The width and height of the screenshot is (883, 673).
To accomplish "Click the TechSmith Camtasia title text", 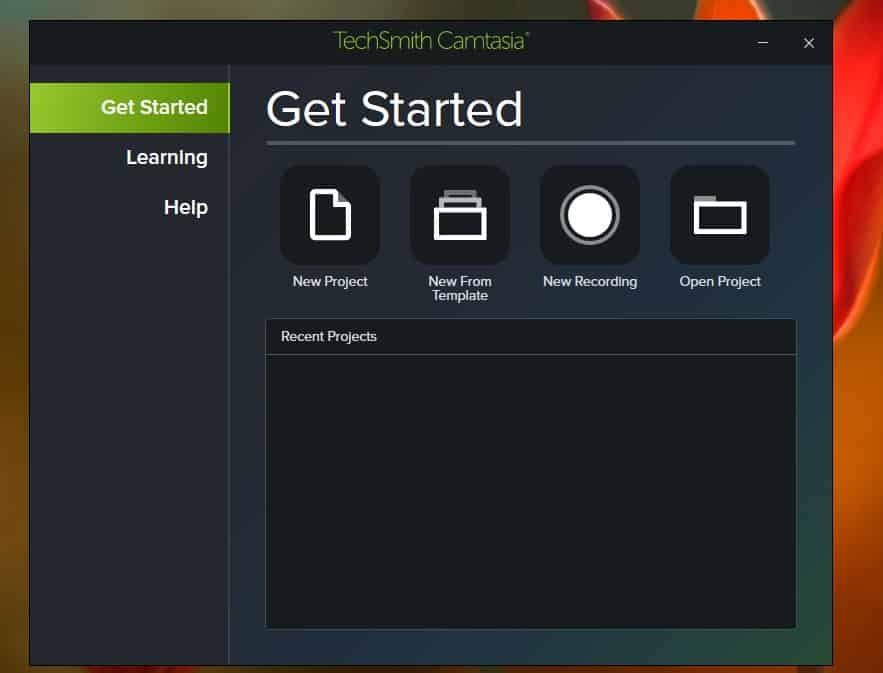I will coord(431,42).
